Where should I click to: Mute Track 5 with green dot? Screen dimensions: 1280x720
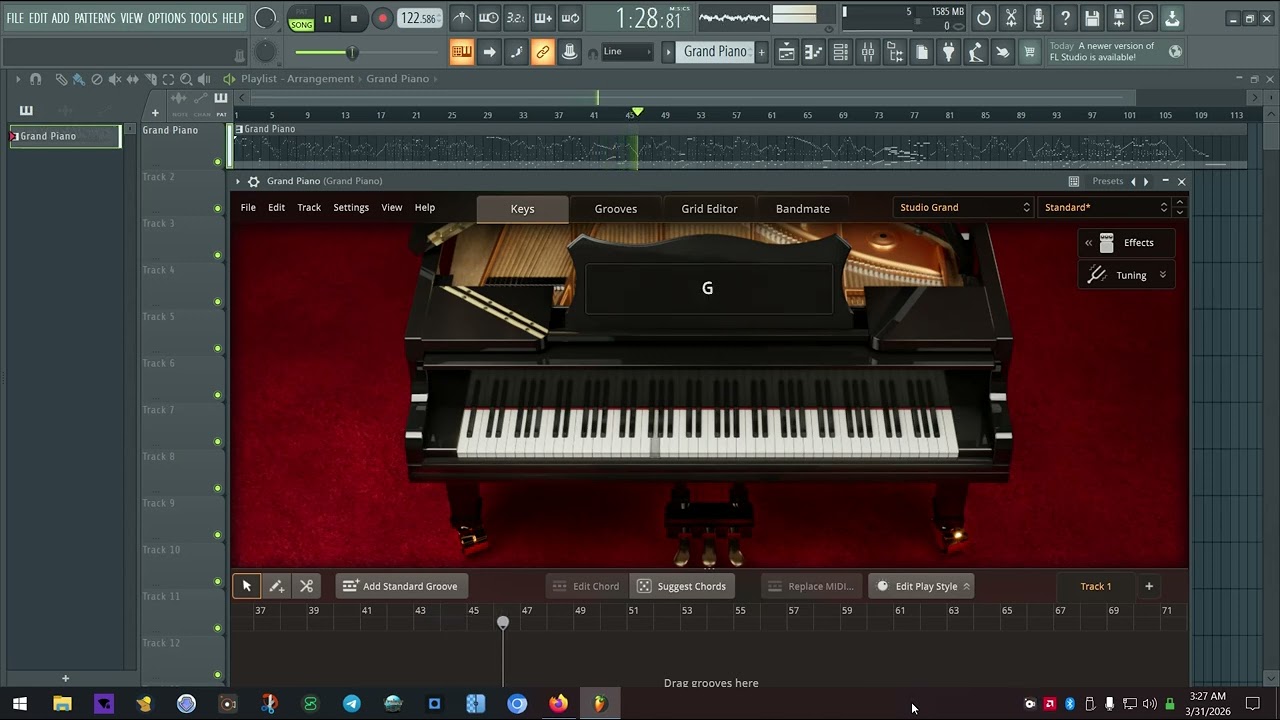pyautogui.click(x=218, y=348)
